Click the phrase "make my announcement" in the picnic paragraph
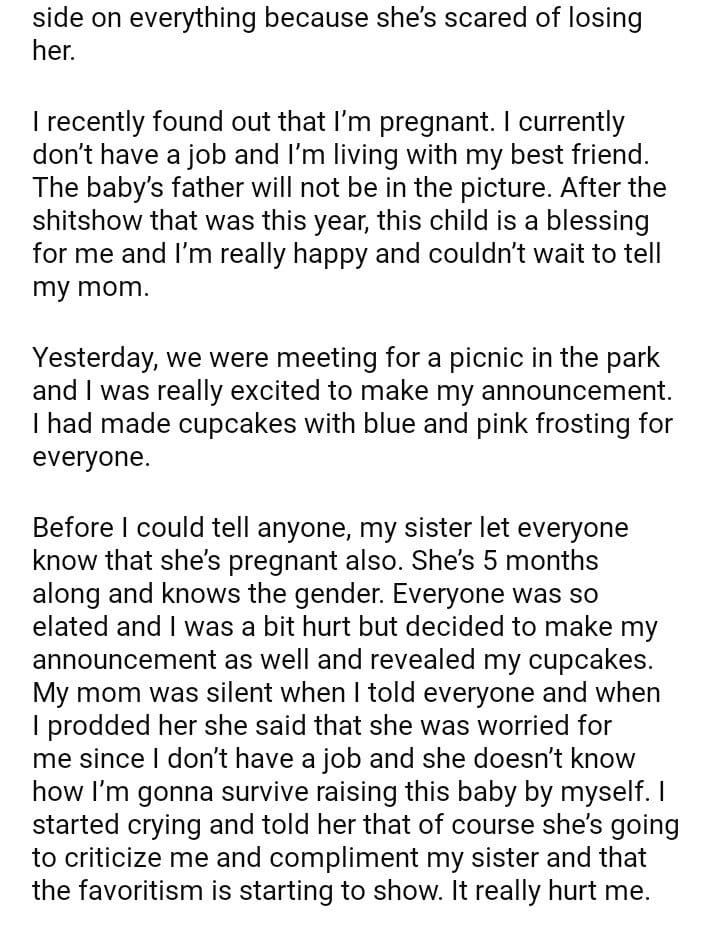 510,390
